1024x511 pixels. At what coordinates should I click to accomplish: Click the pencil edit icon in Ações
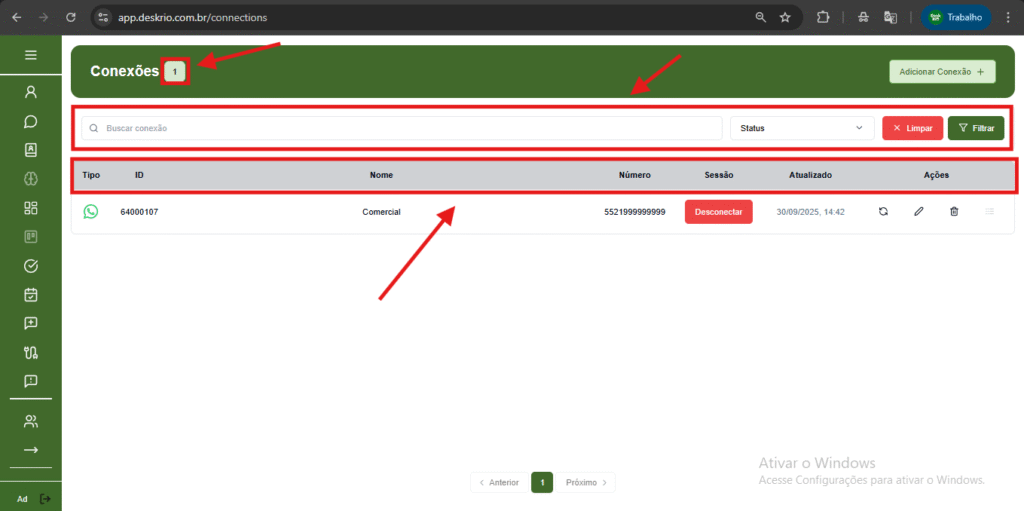(918, 212)
